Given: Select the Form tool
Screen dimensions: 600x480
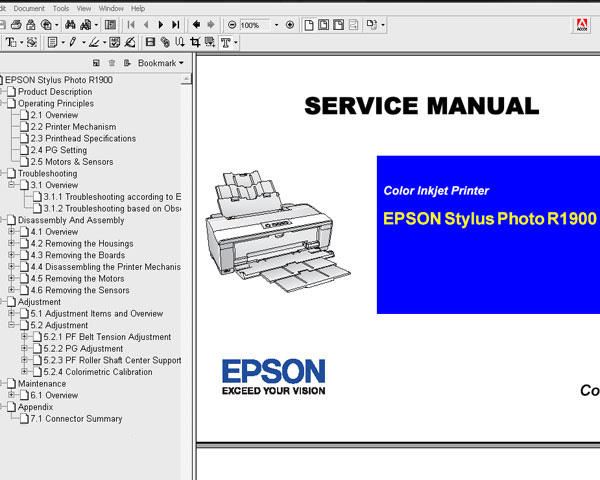Looking at the screenshot, I should [x=210, y=42].
